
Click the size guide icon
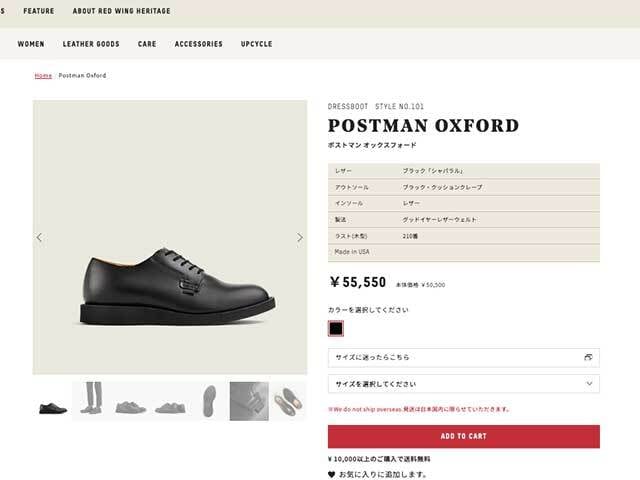pyautogui.click(x=588, y=357)
